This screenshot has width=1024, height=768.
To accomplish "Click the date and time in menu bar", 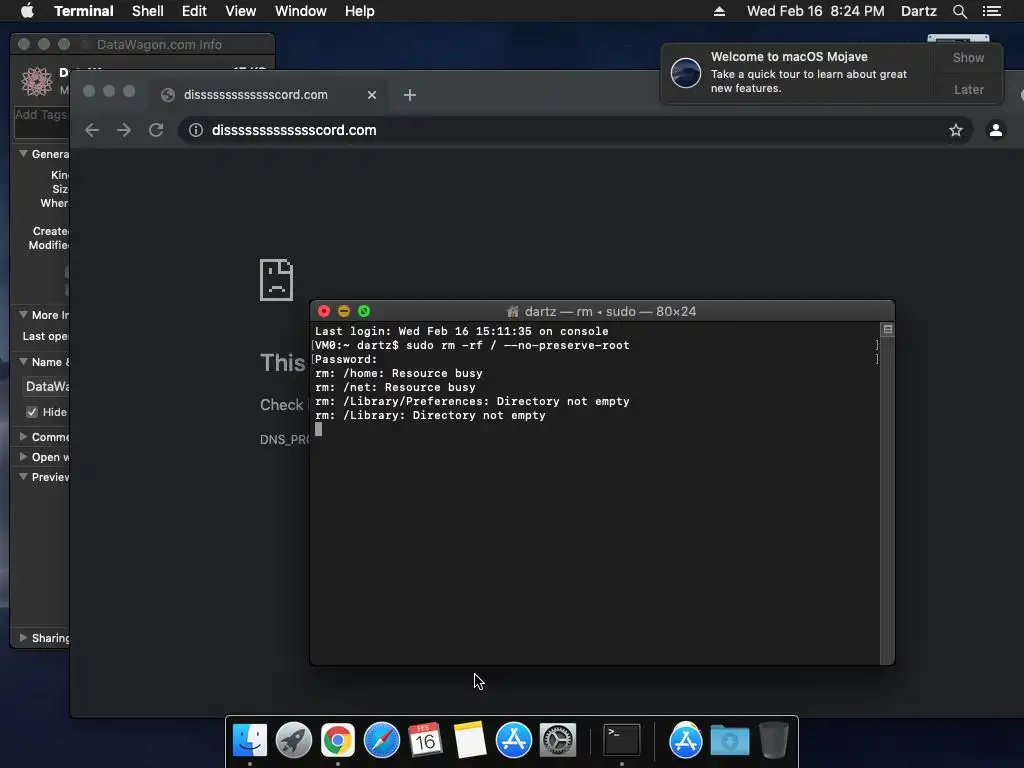I will point(816,11).
